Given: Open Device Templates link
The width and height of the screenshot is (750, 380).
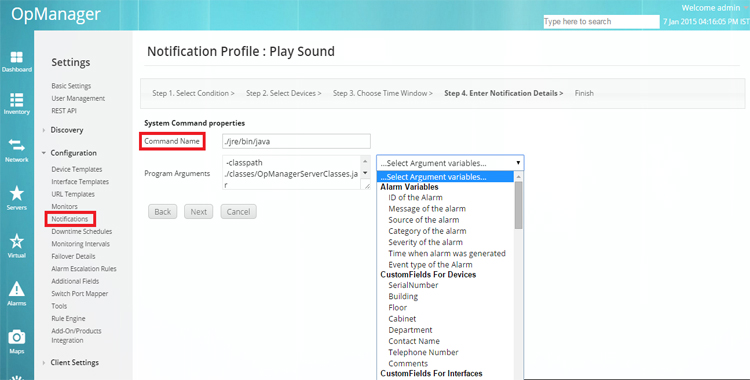Looking at the screenshot, I should [x=77, y=169].
